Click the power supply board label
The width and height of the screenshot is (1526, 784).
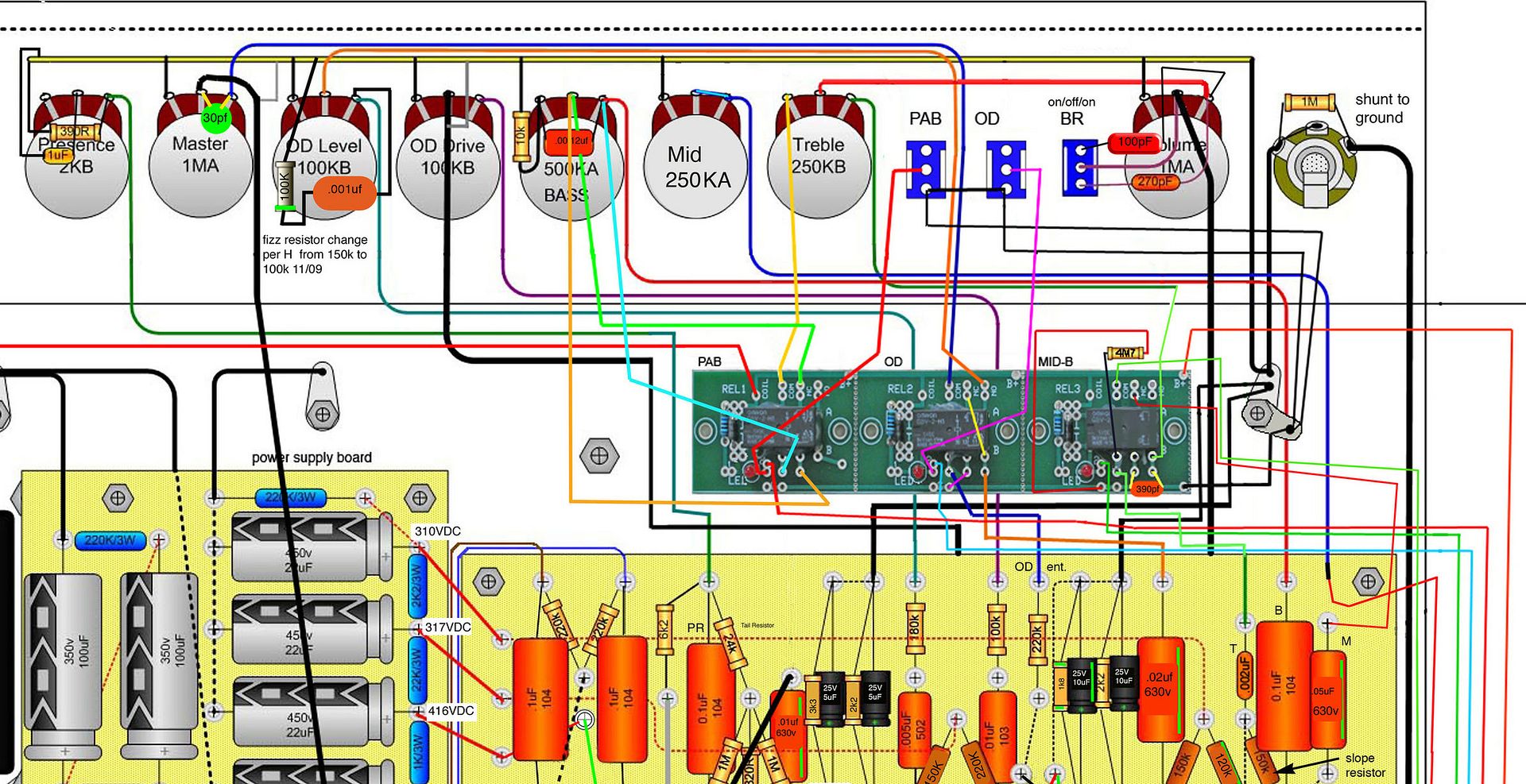click(x=312, y=458)
